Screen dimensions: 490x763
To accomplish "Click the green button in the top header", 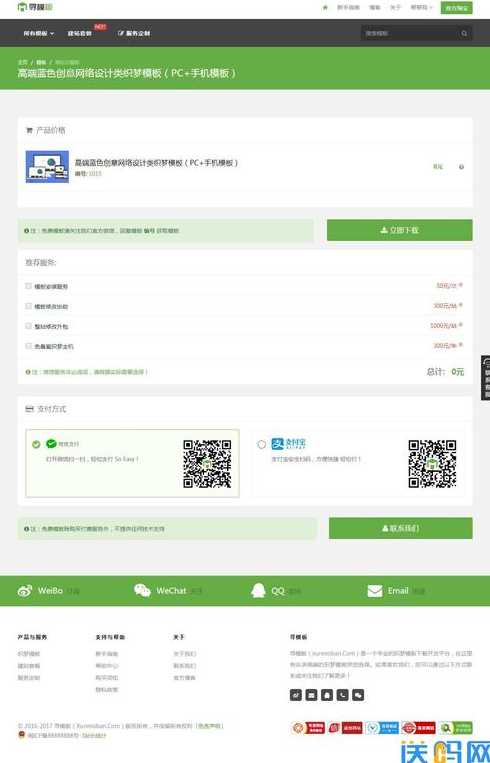I will [456, 7].
